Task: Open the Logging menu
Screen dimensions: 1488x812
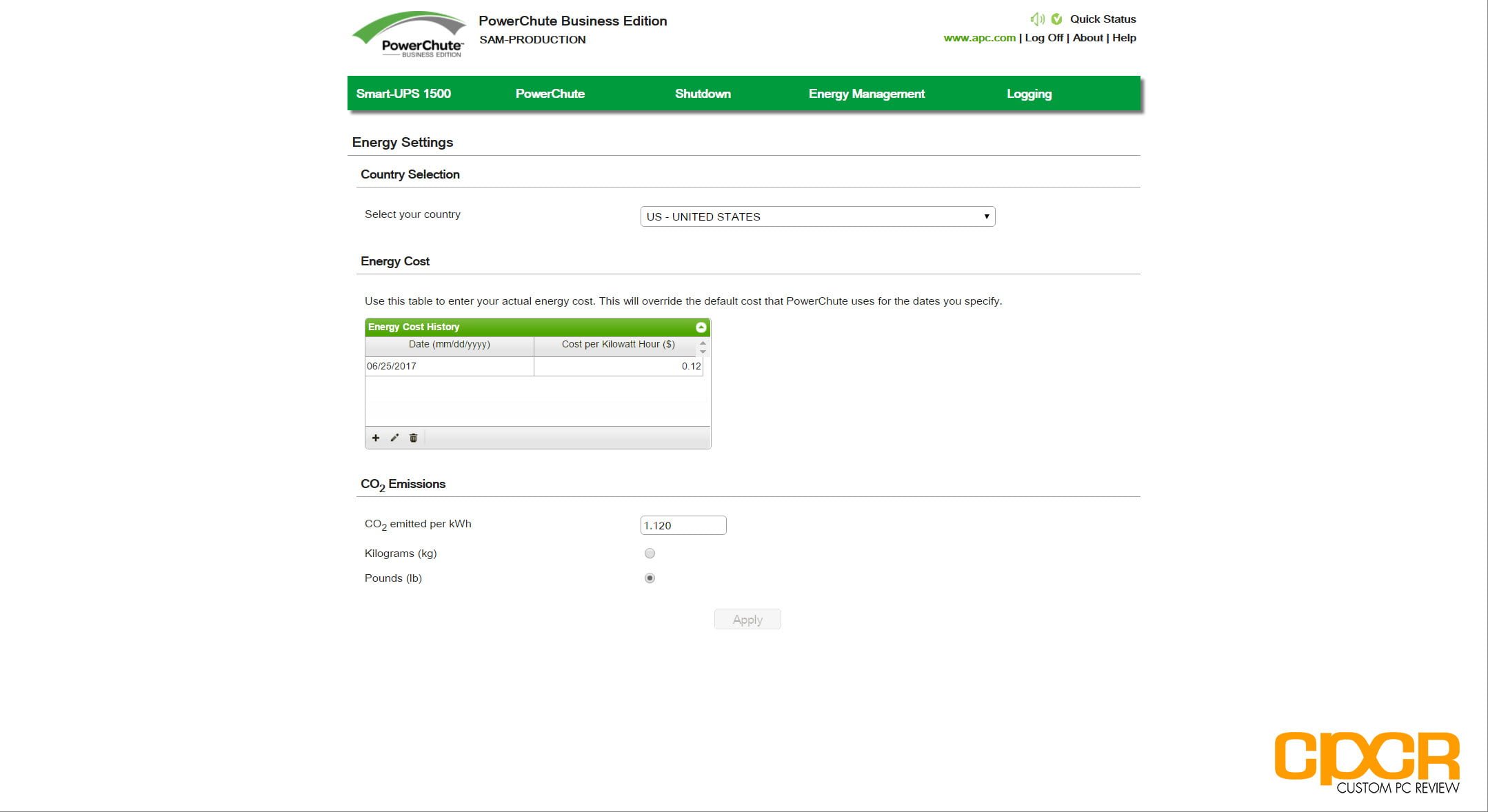Action: 1029,94
